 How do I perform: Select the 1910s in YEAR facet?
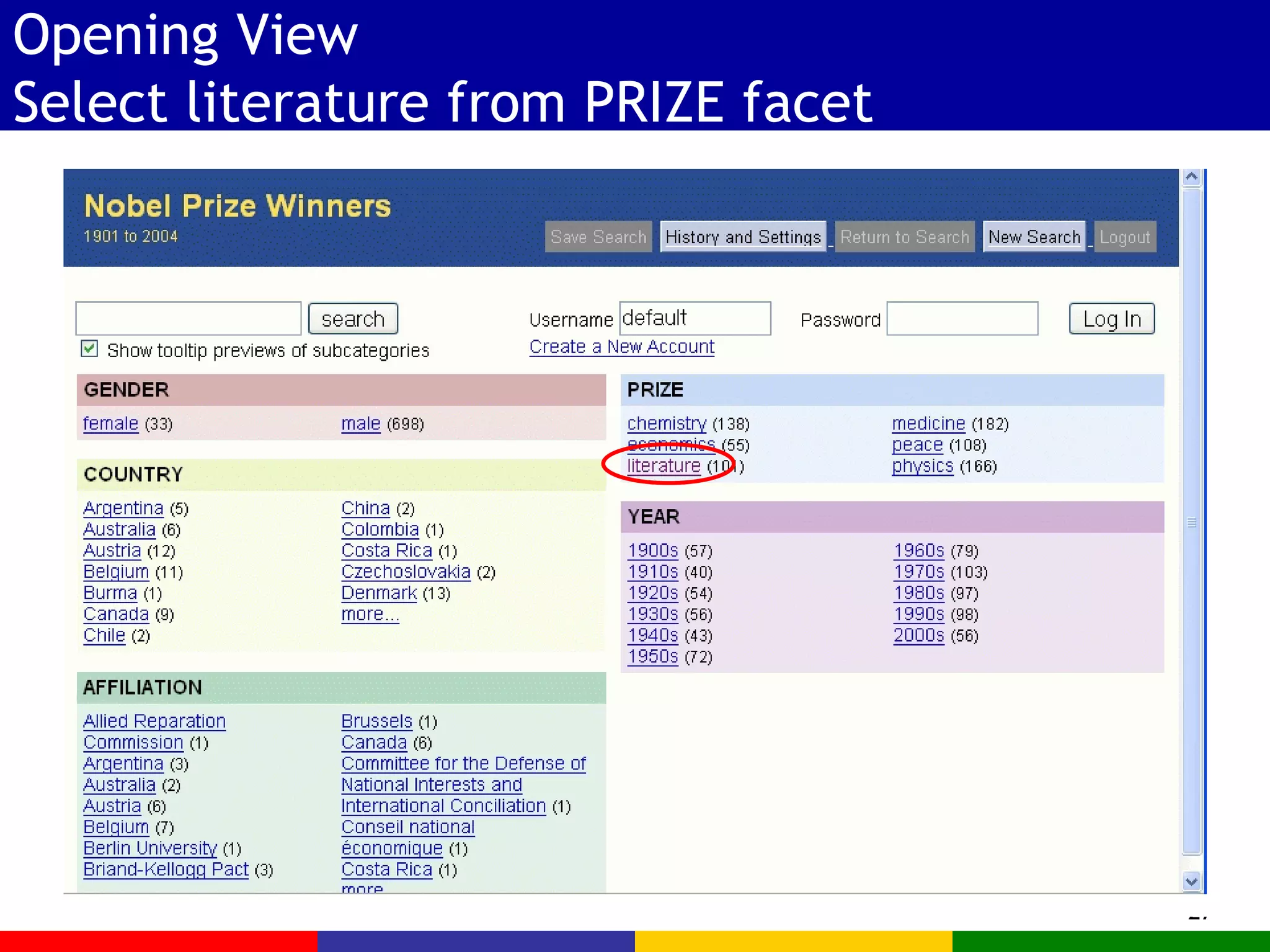pos(653,571)
